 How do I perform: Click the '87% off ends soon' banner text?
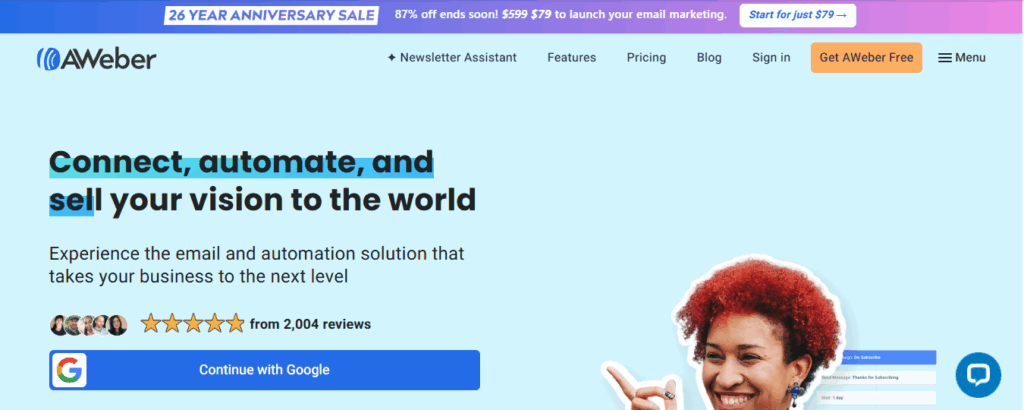560,14
